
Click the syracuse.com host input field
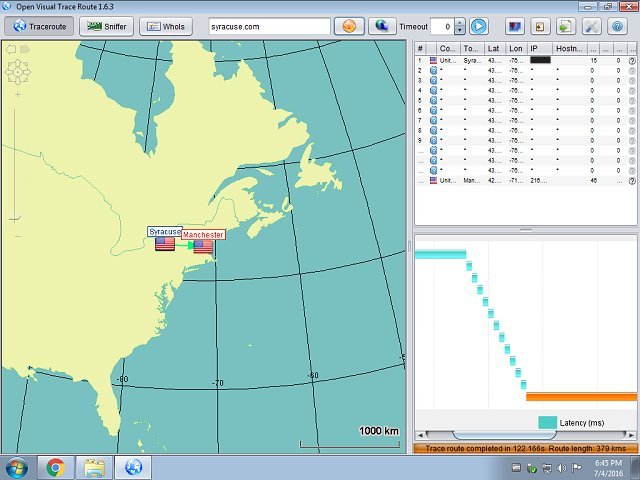point(269,27)
